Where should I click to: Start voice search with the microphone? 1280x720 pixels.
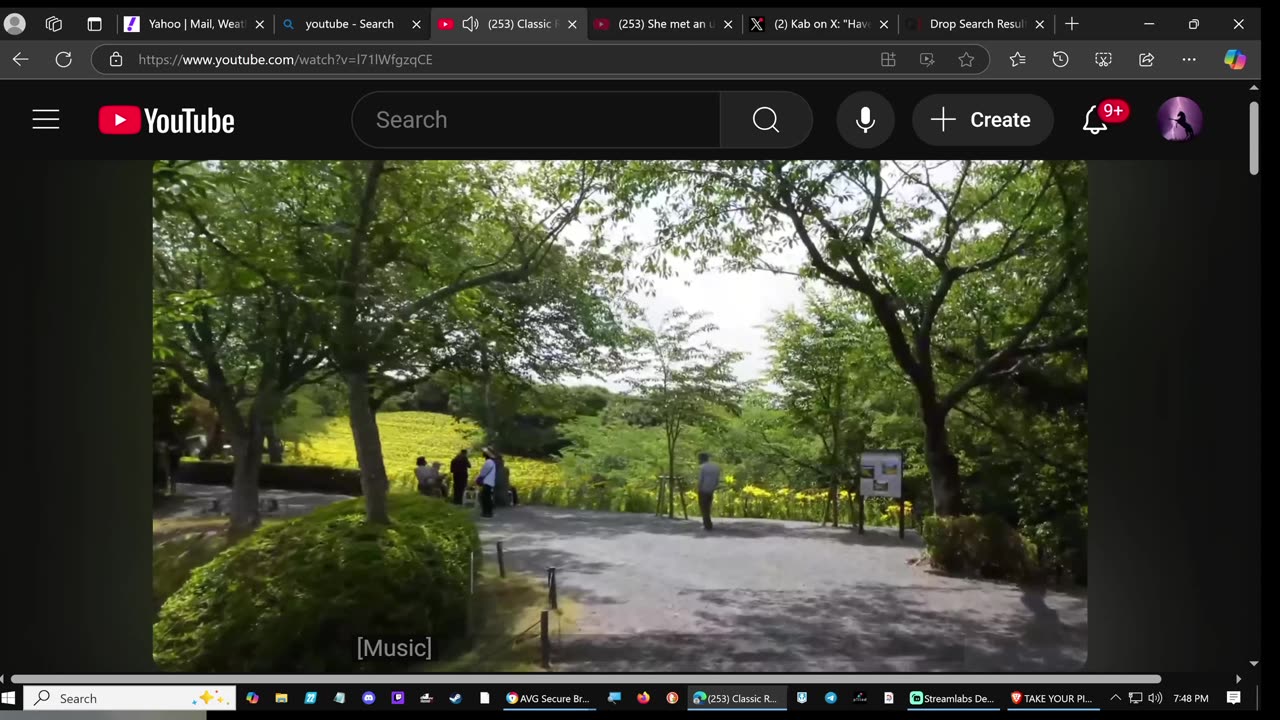click(x=866, y=120)
